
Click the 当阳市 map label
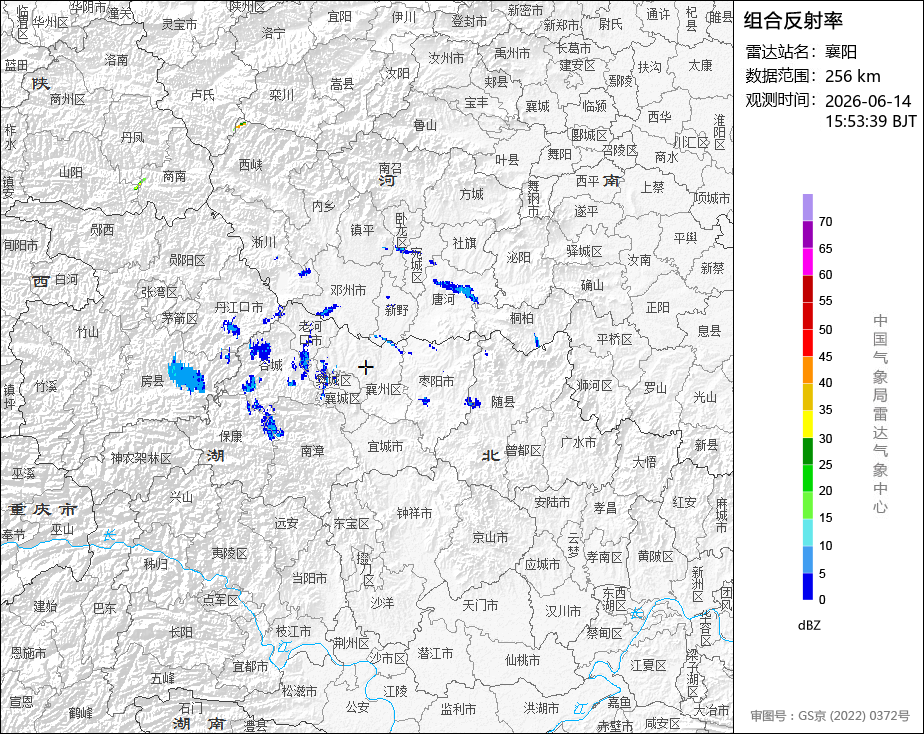coord(309,578)
